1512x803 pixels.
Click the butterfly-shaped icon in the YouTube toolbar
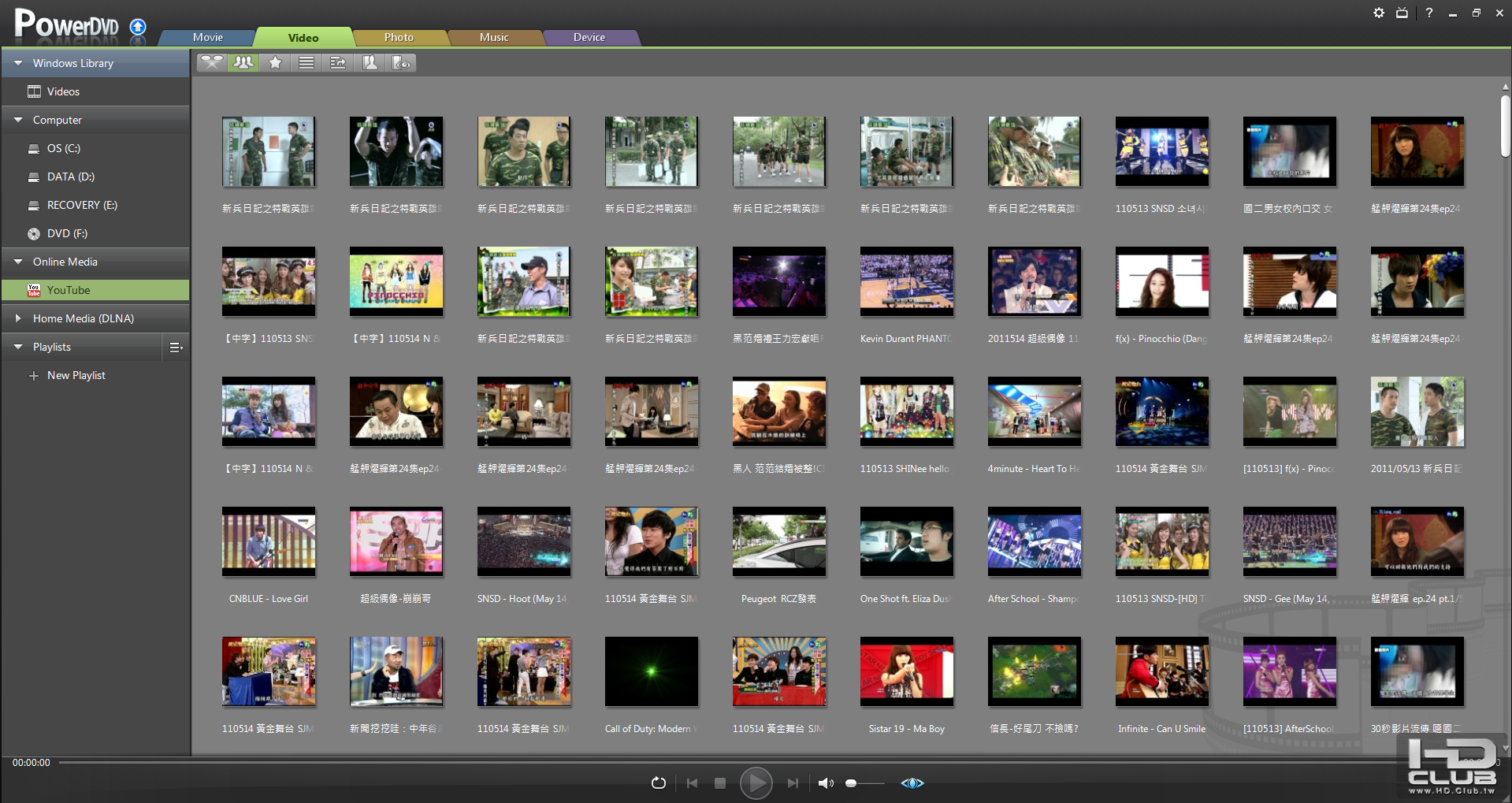pyautogui.click(x=211, y=62)
